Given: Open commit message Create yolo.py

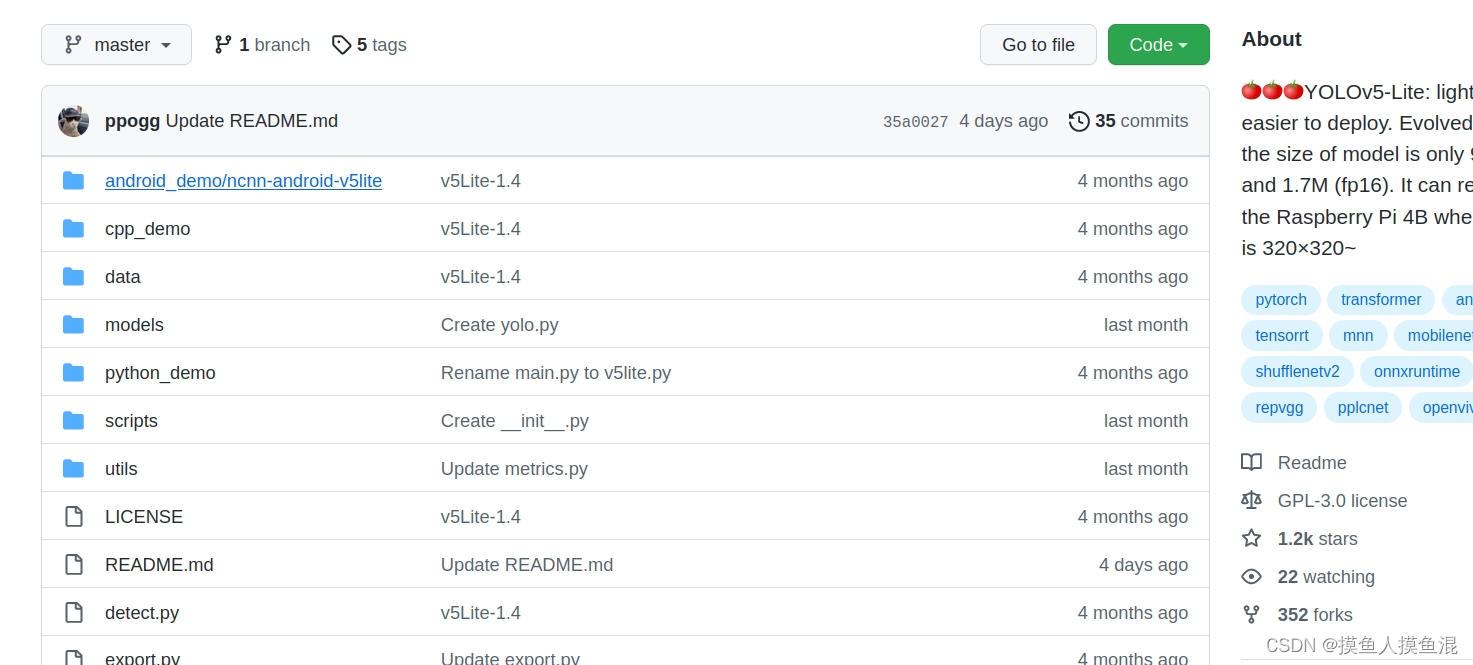Looking at the screenshot, I should pos(499,325).
